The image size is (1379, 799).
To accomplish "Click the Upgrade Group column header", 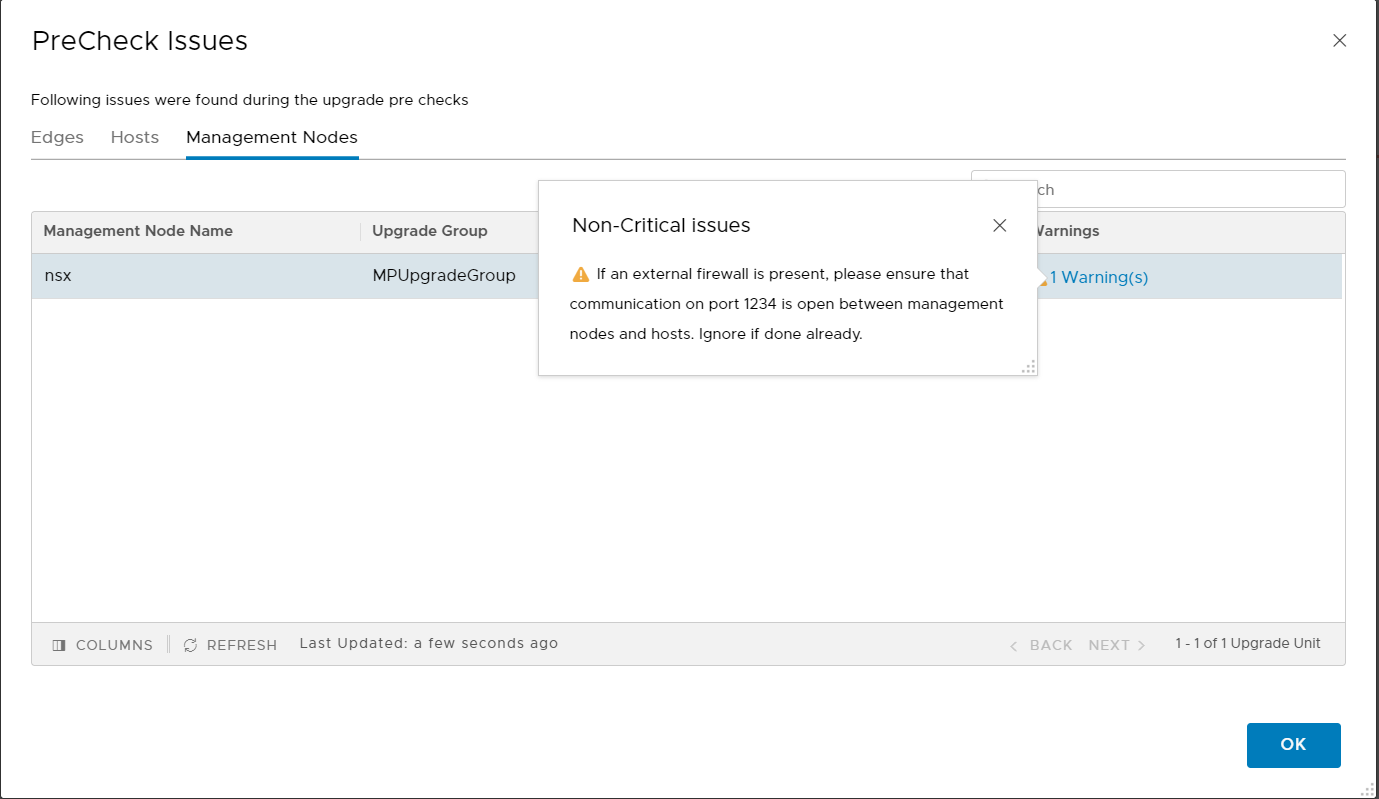I will [430, 231].
